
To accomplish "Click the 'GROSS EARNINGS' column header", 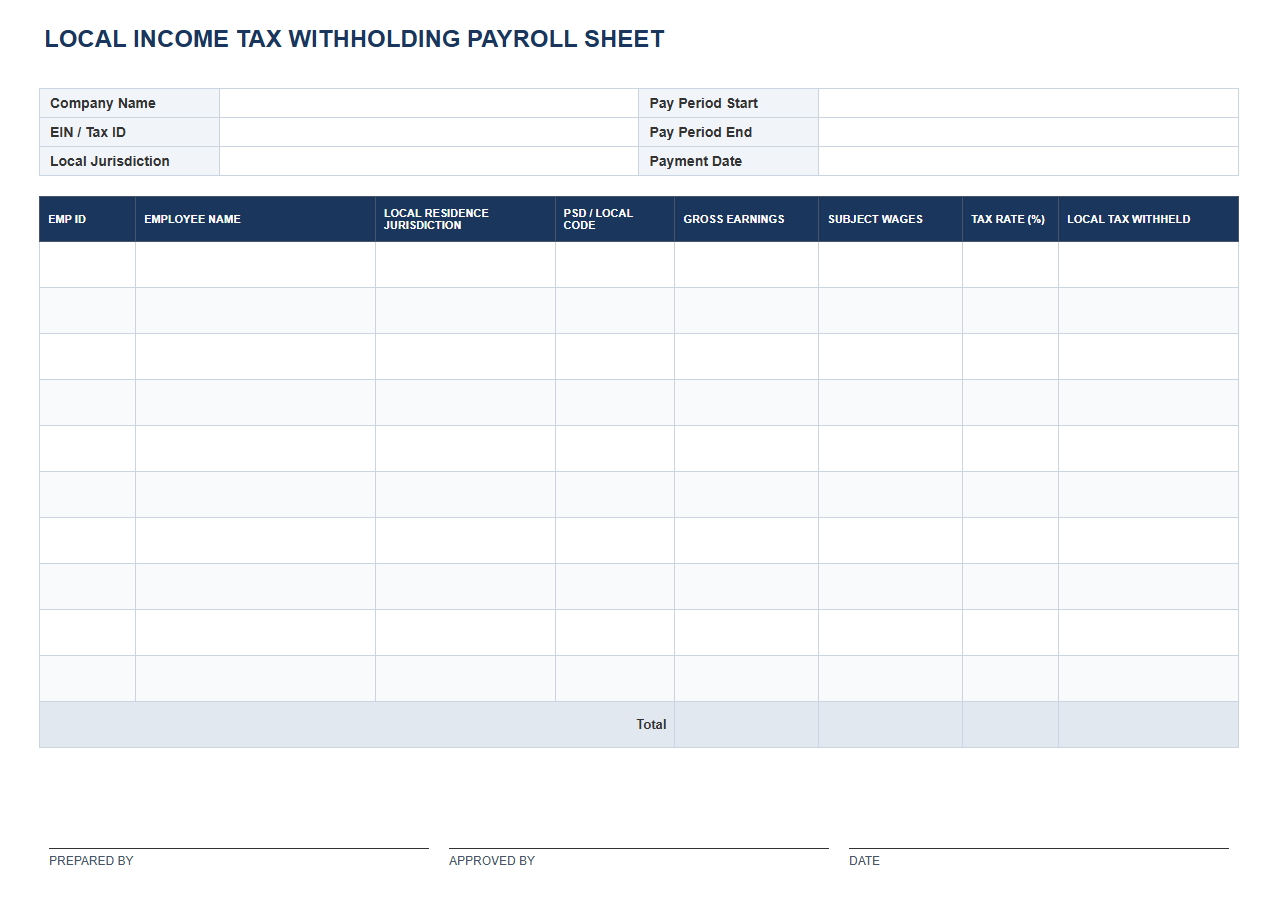I will (x=746, y=219).
